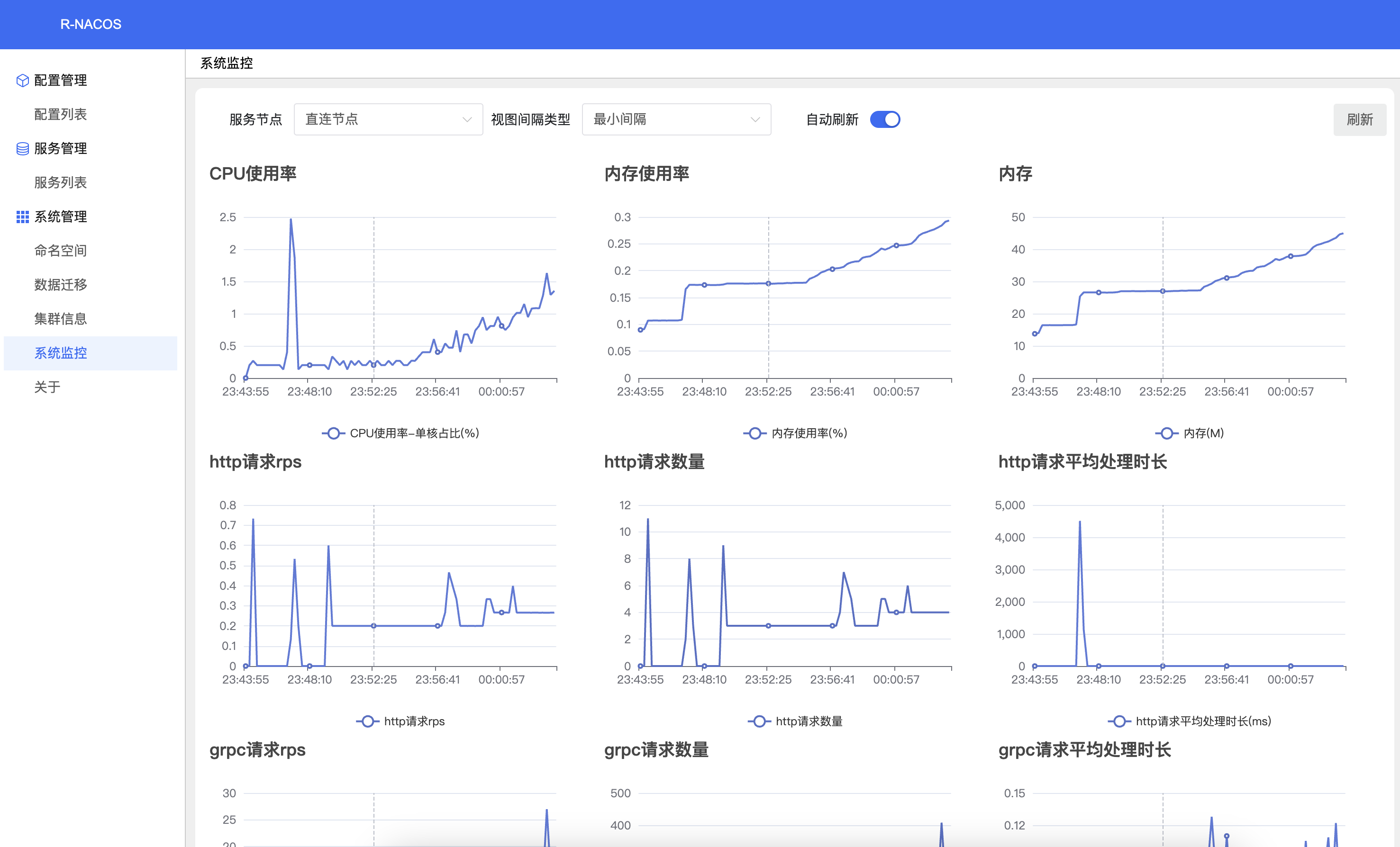Click the CPU chart peak near 2.5
Screen dimensions: 1400x847
click(x=291, y=220)
